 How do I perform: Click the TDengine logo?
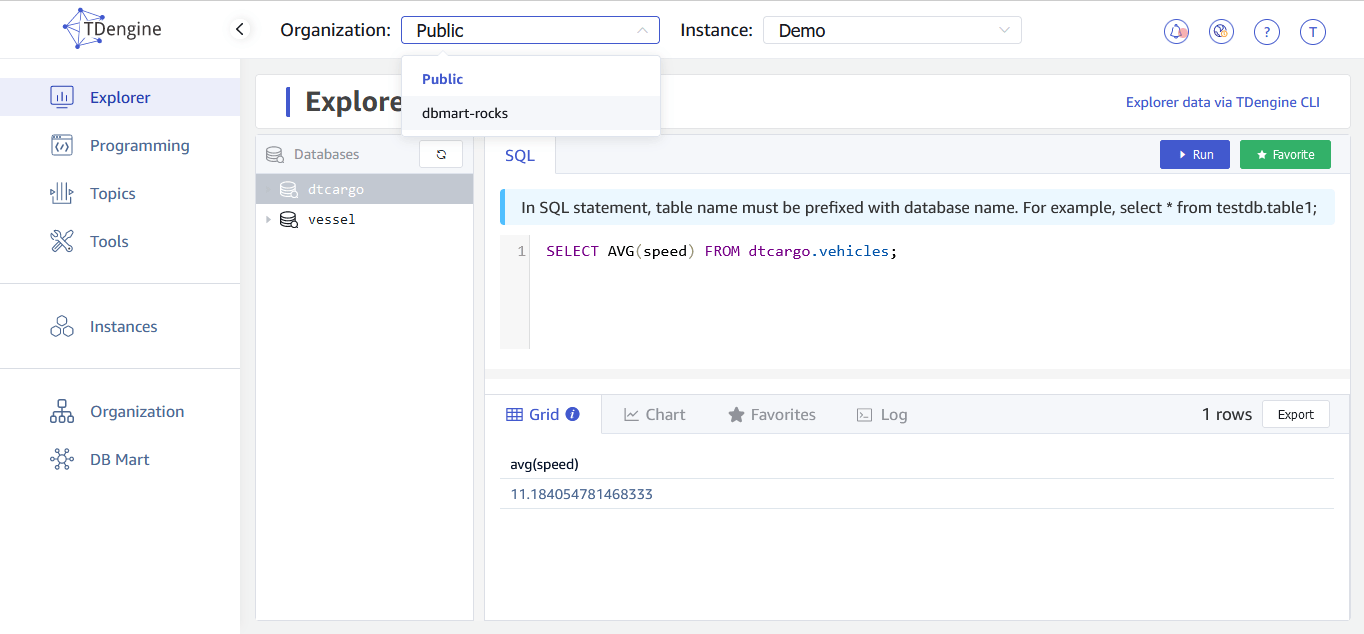[112, 29]
